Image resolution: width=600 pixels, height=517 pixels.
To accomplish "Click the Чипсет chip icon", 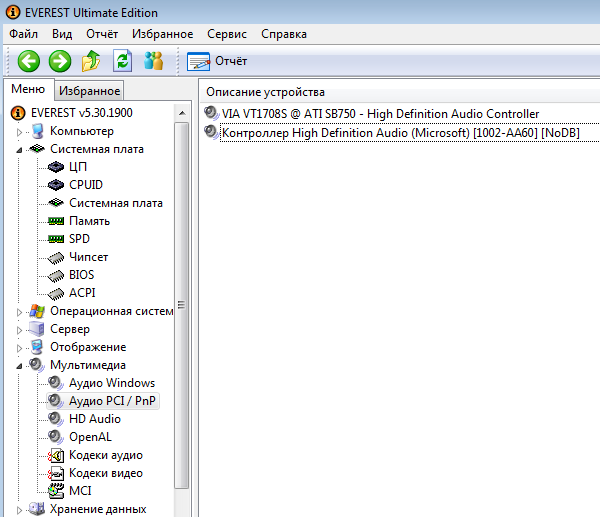I will [56, 258].
